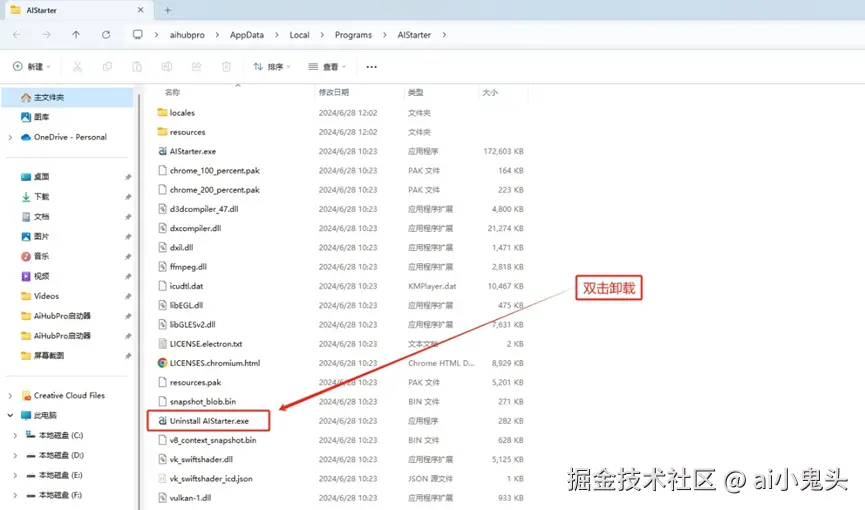Sort by 类型 (Type) column header
This screenshot has width=865, height=510.
click(415, 92)
